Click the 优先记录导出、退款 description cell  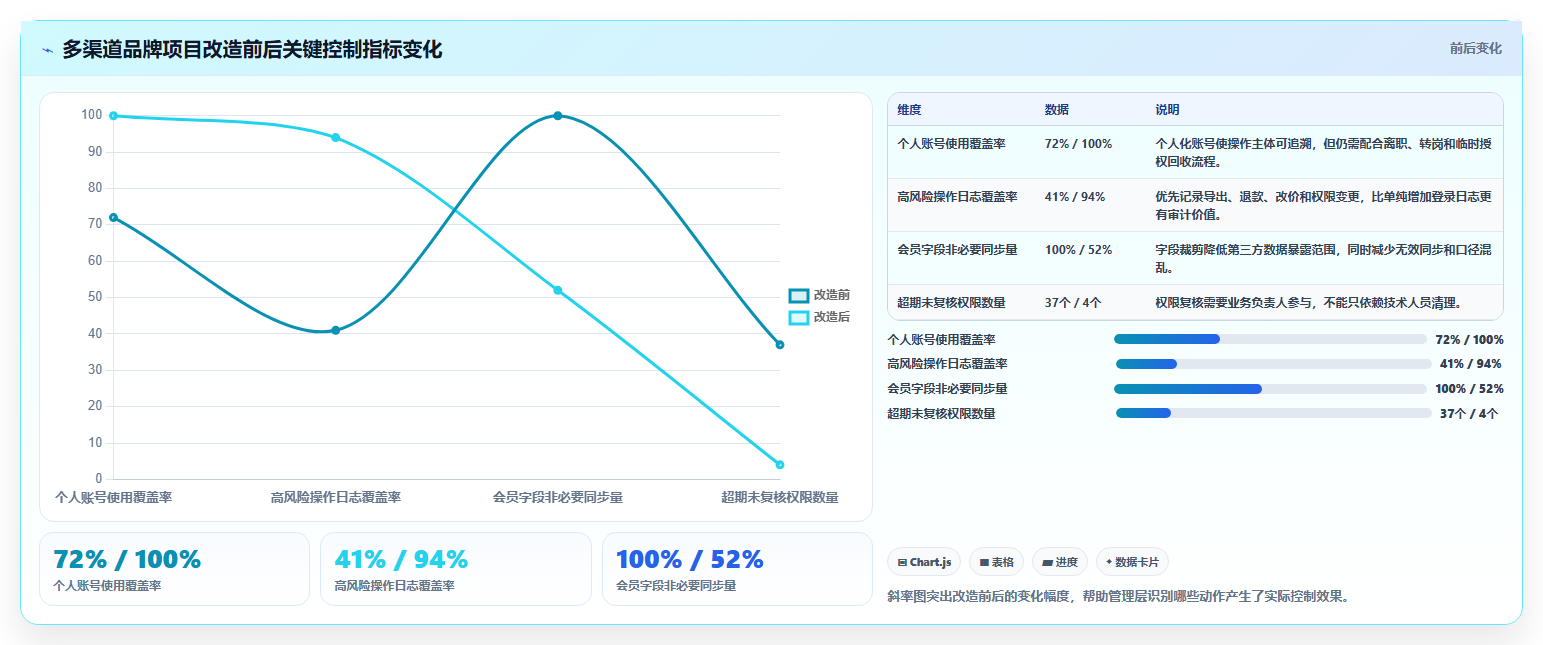(1324, 205)
